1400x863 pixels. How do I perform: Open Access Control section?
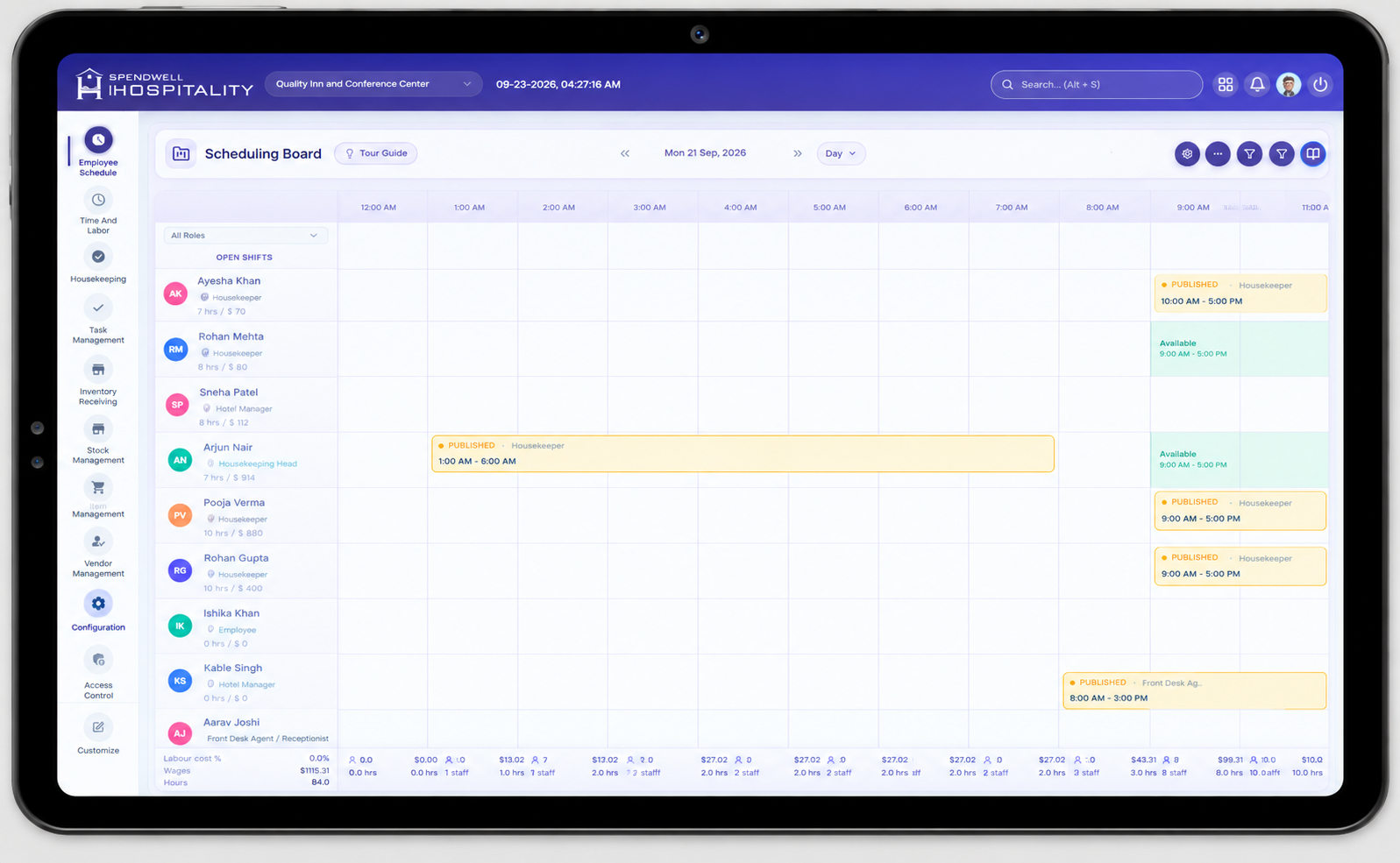[98, 673]
